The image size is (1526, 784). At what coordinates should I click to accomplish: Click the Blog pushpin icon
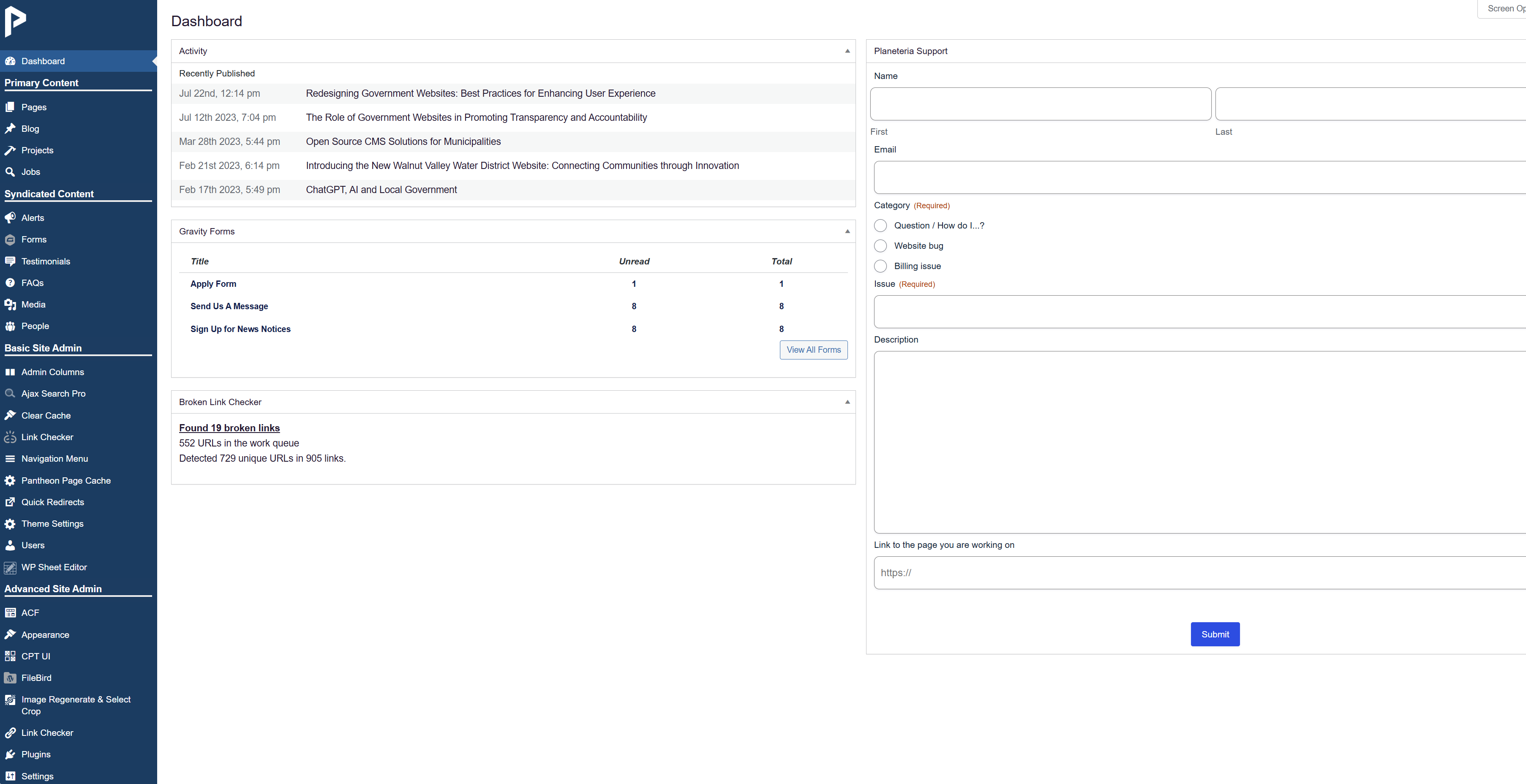coord(10,128)
